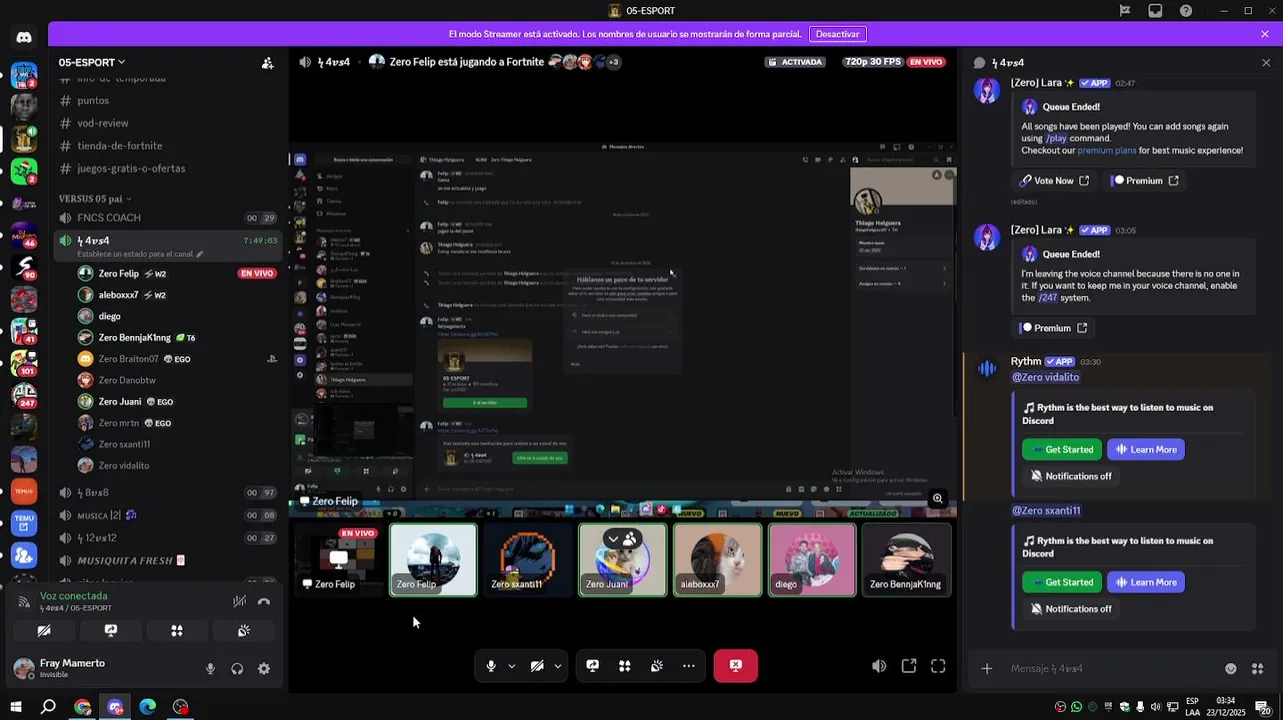The height and width of the screenshot is (720, 1283).
Task: Enter full screen mode for the stream
Action: click(938, 666)
